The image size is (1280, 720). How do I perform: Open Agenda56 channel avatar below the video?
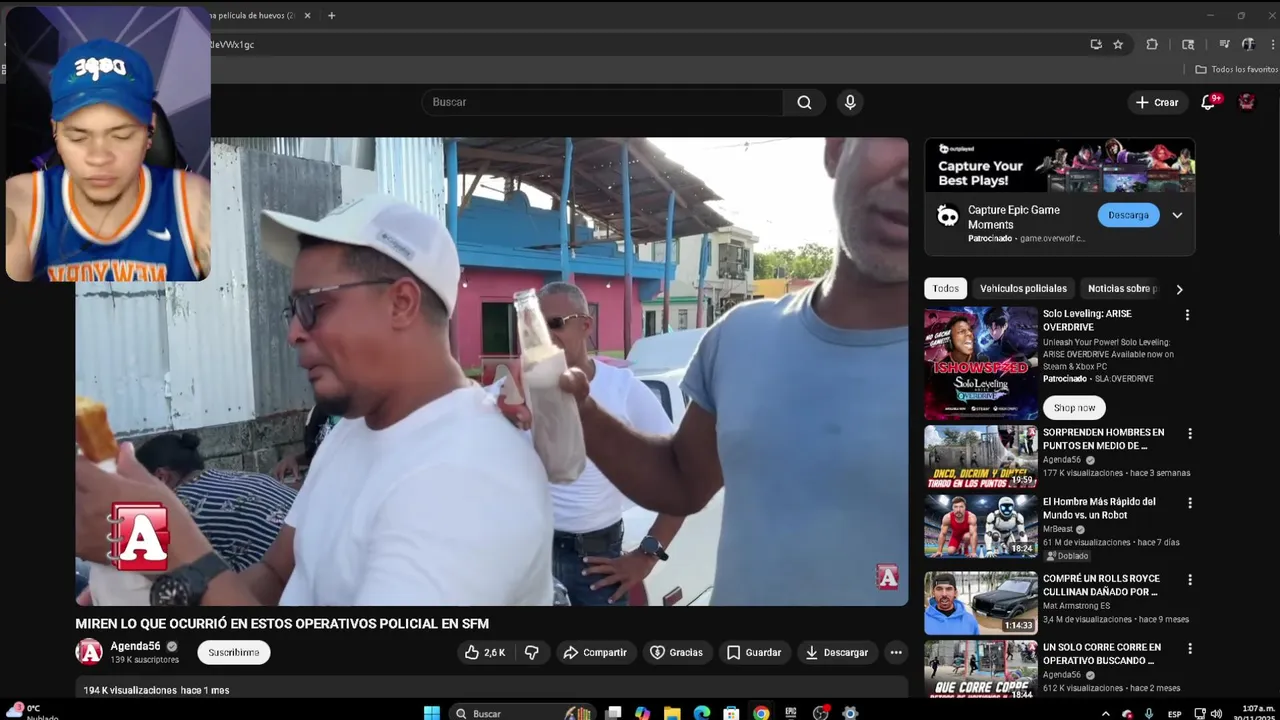click(x=89, y=652)
